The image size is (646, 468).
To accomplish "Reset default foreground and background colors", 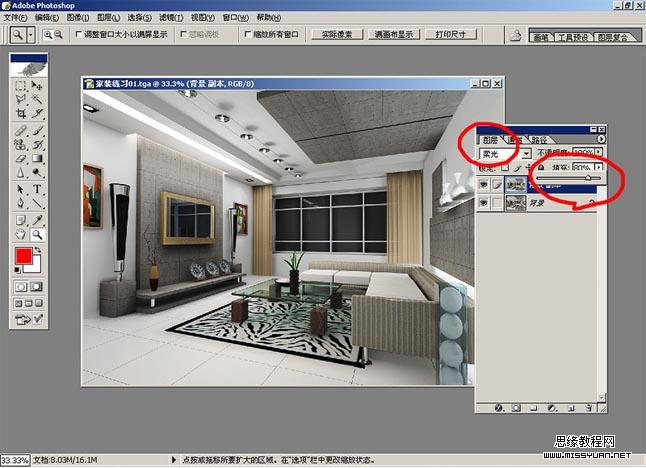I will click(17, 270).
